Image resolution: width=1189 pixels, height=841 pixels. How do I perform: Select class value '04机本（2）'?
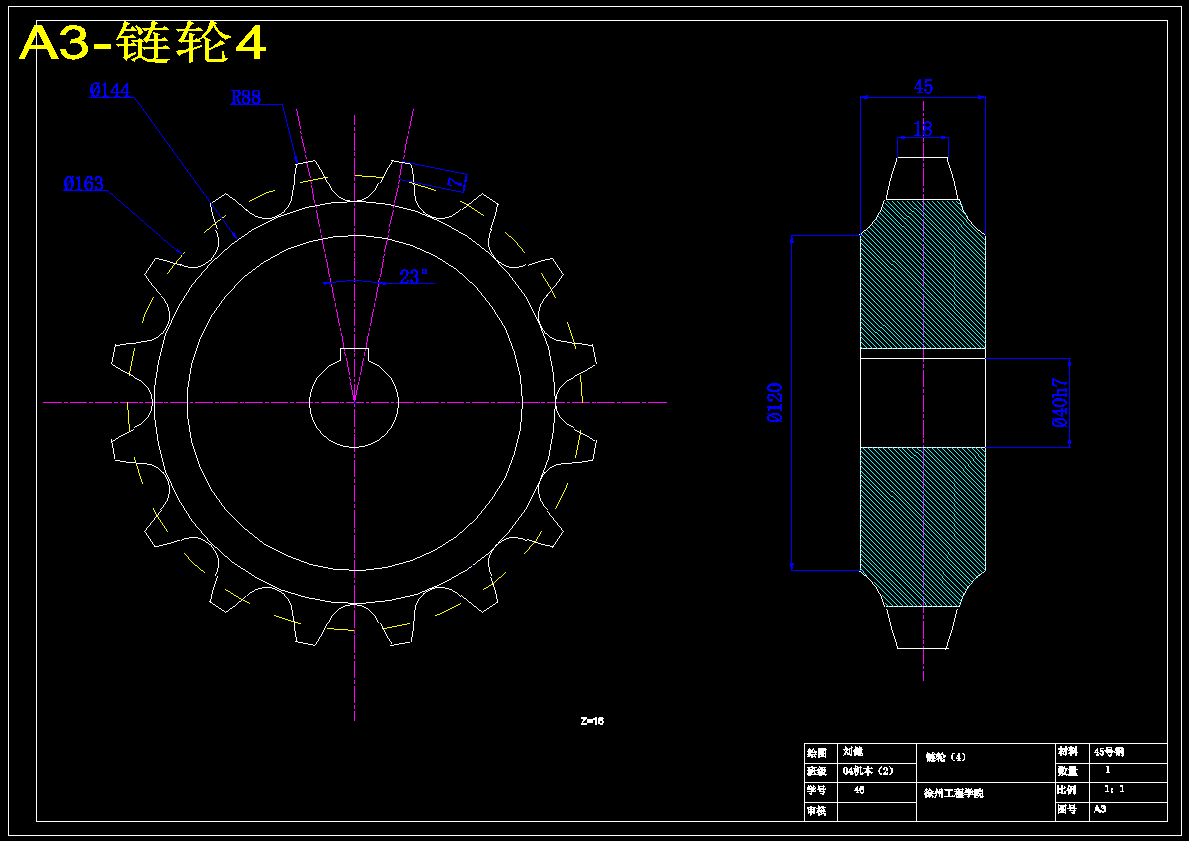pos(868,771)
